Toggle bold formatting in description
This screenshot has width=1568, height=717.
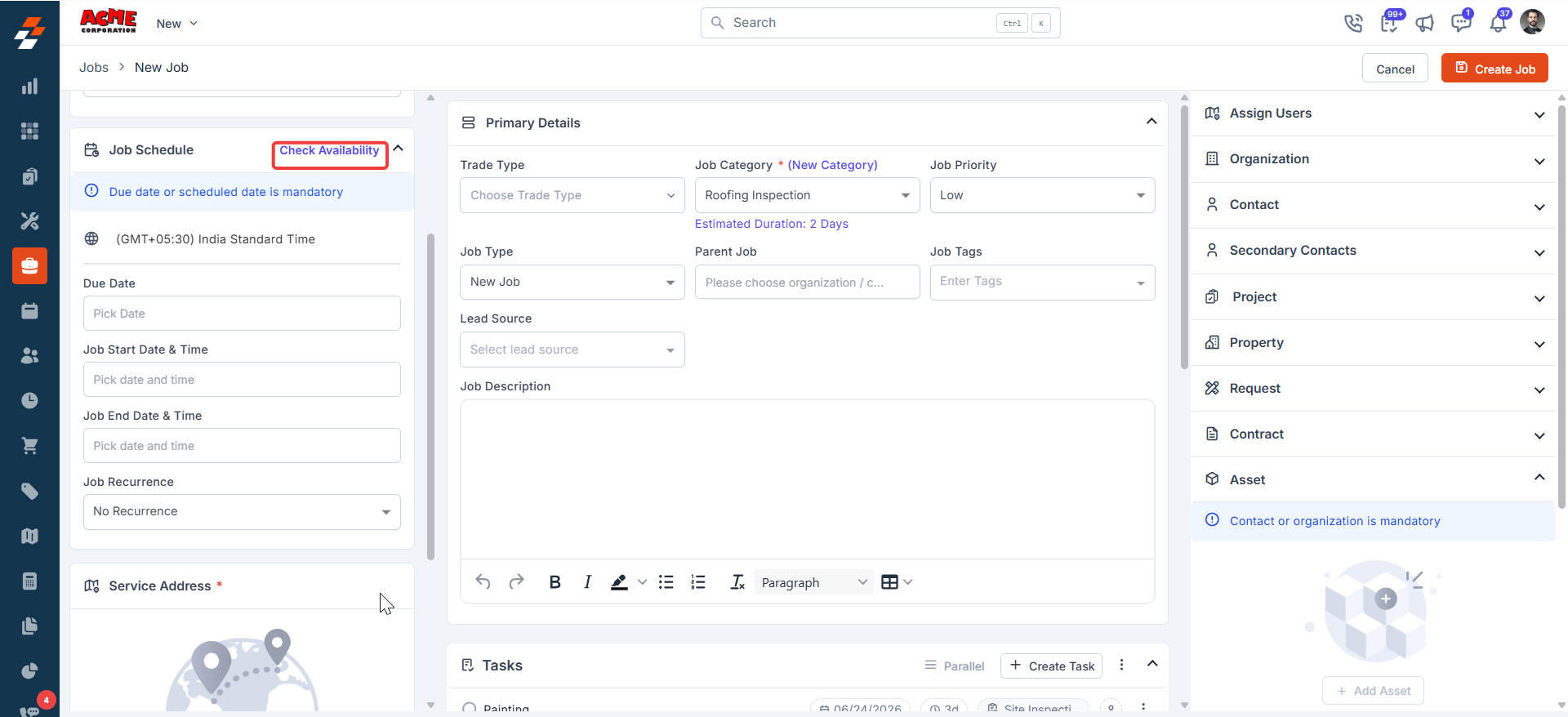[x=555, y=582]
